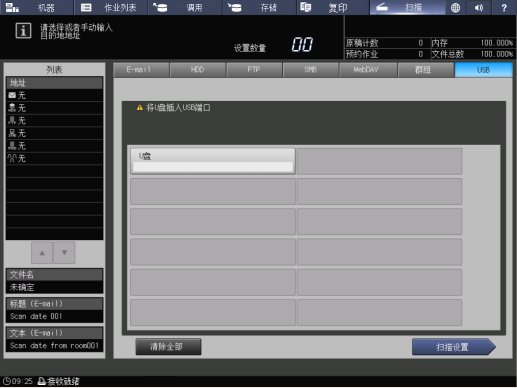517x388 pixels.
Task: Open the 作业列表 job list menu
Action: (111, 7)
